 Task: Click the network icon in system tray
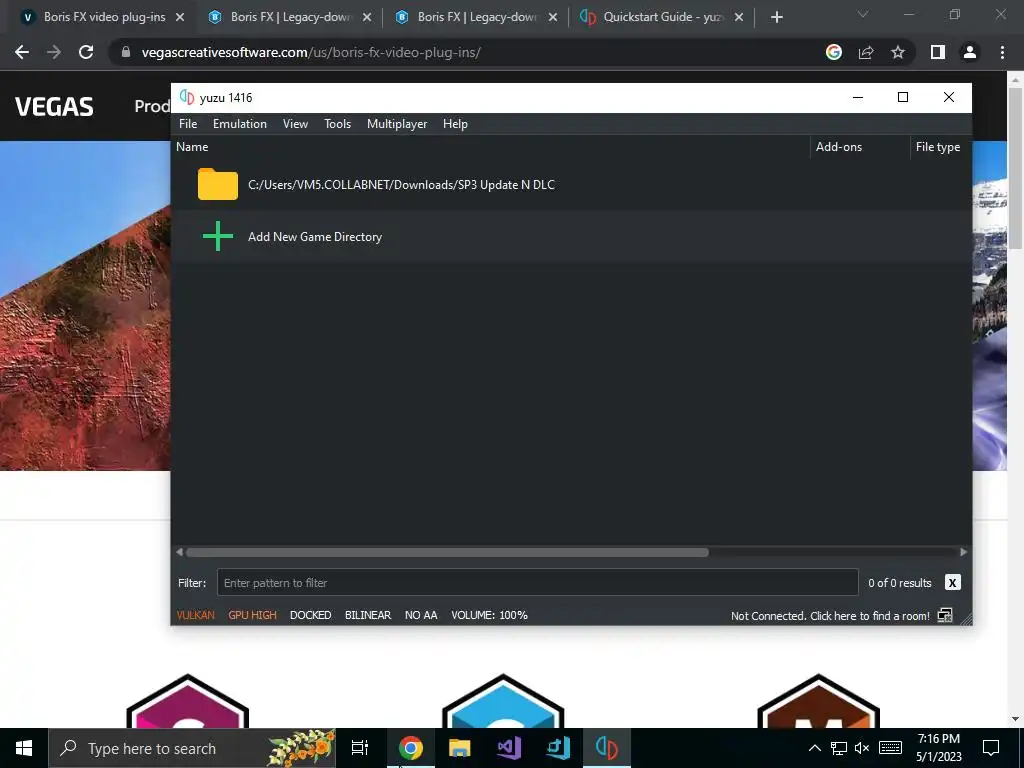tap(839, 748)
